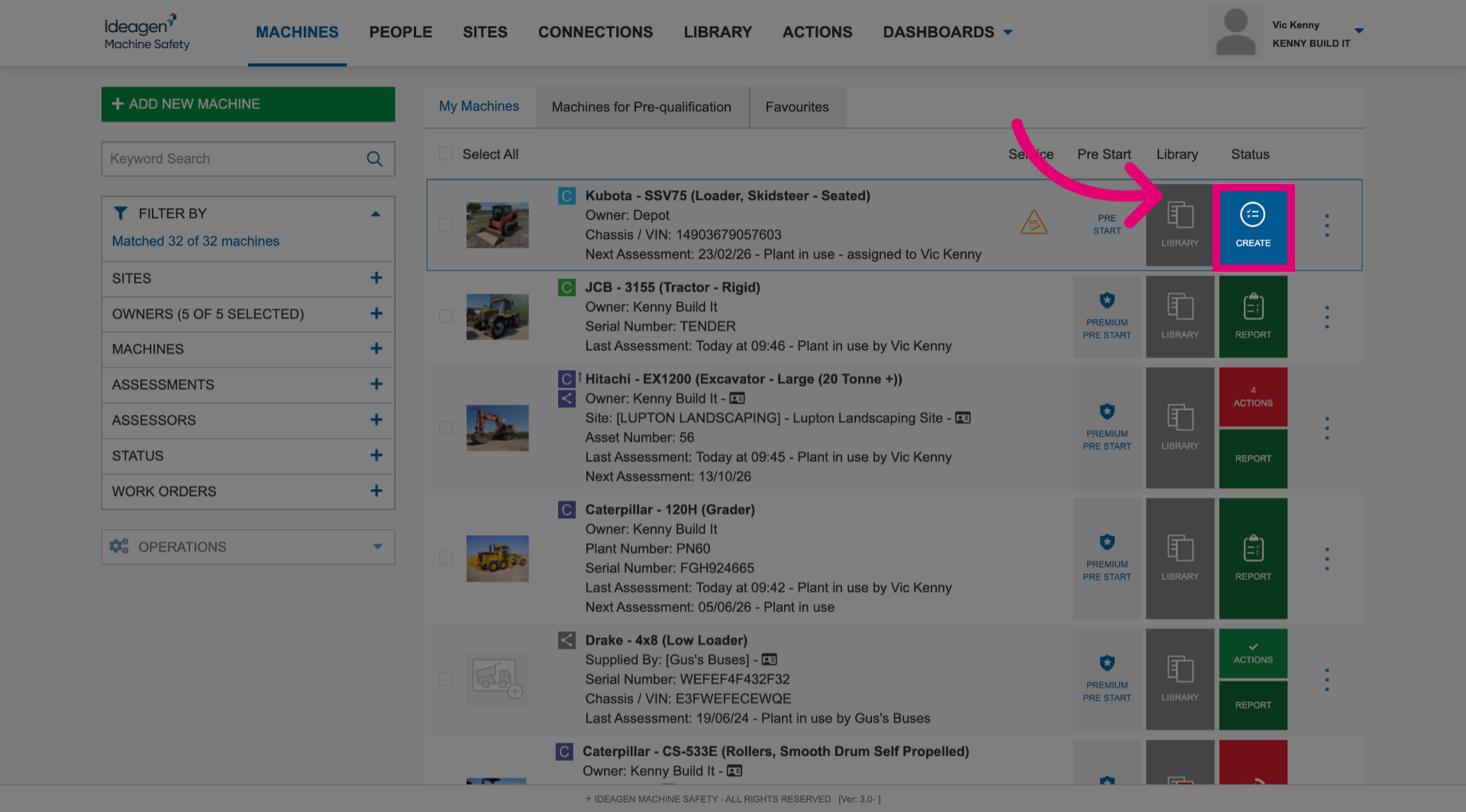Open the three-dot menu for Hitachi EX1200
The height and width of the screenshot is (812, 1466).
click(1327, 428)
